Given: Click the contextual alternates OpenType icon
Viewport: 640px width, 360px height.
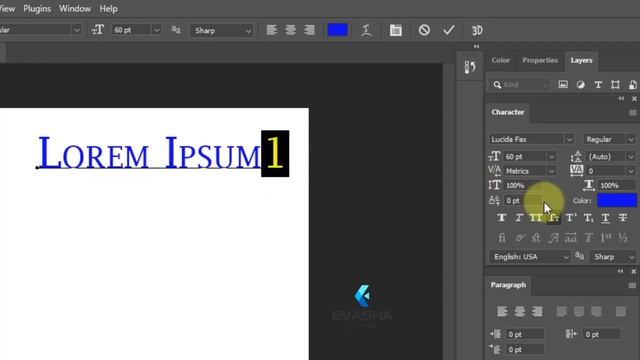Looking at the screenshot, I should tap(519, 238).
